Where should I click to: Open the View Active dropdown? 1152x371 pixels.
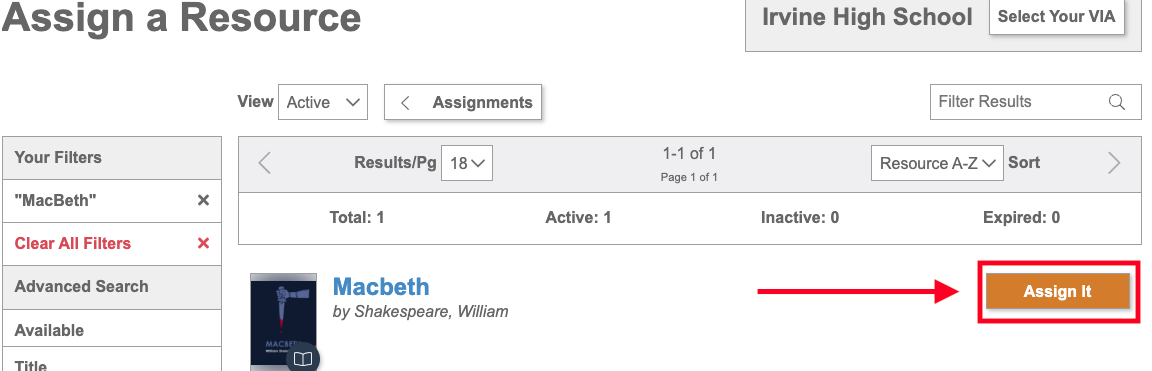[x=323, y=102]
